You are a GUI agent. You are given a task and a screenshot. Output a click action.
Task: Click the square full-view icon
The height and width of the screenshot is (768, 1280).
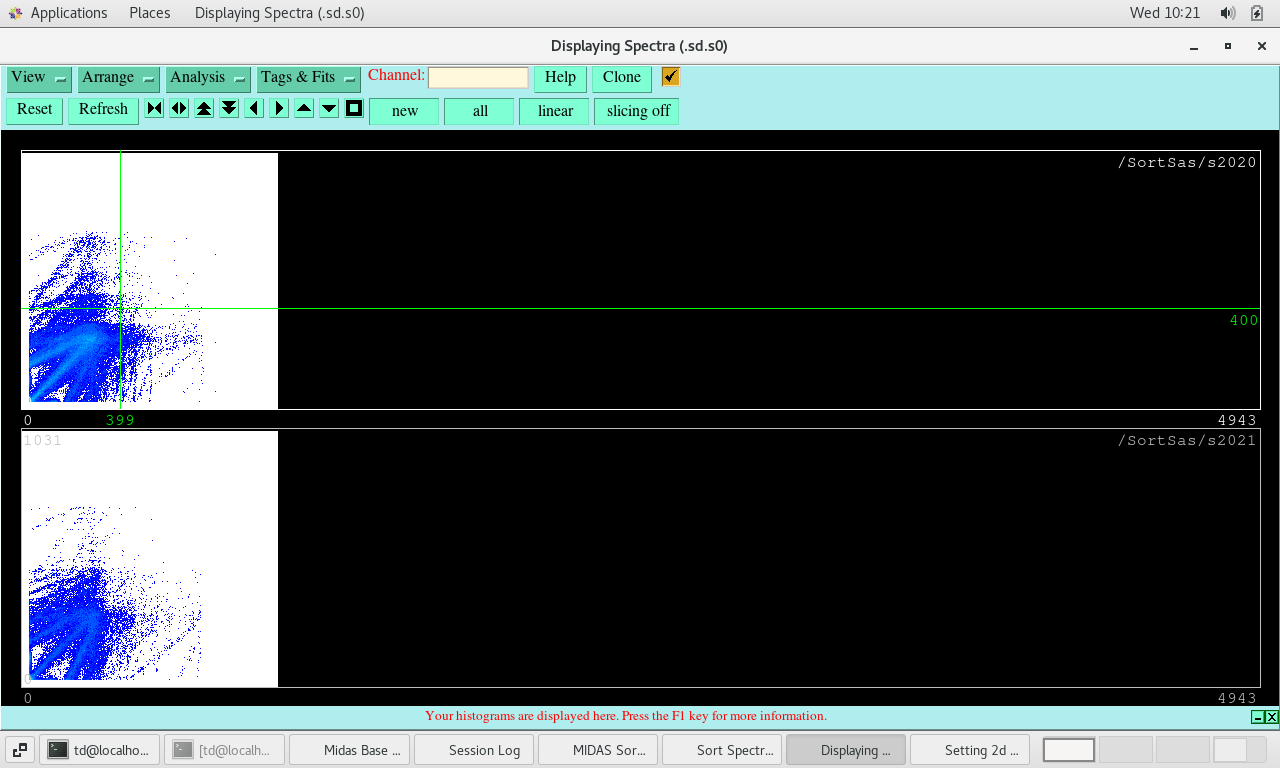click(x=354, y=109)
